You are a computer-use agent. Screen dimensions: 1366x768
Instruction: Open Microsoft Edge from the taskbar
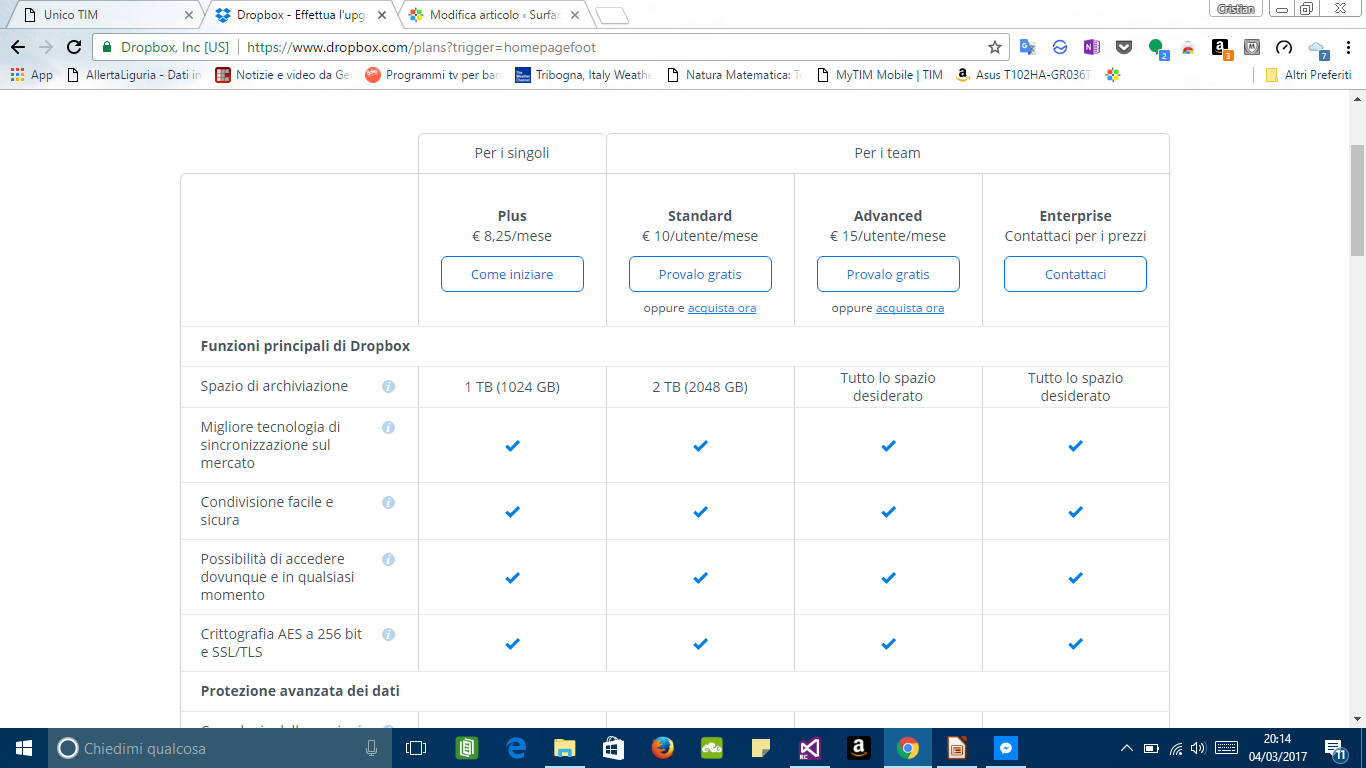pos(516,748)
